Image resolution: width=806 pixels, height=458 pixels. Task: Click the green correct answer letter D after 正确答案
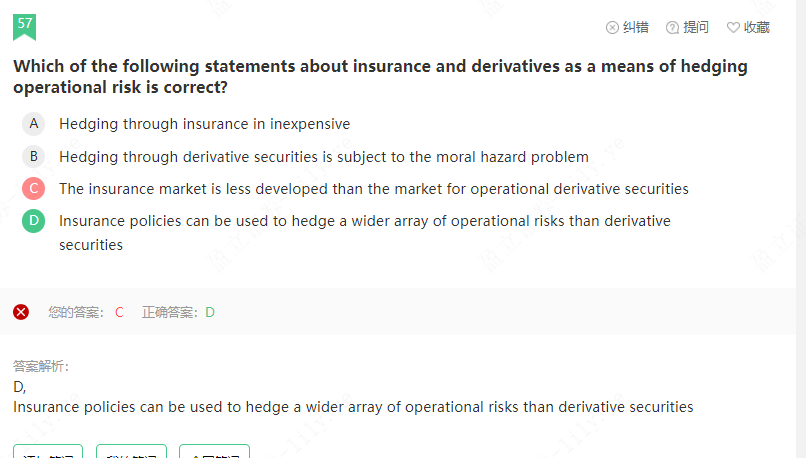(210, 312)
